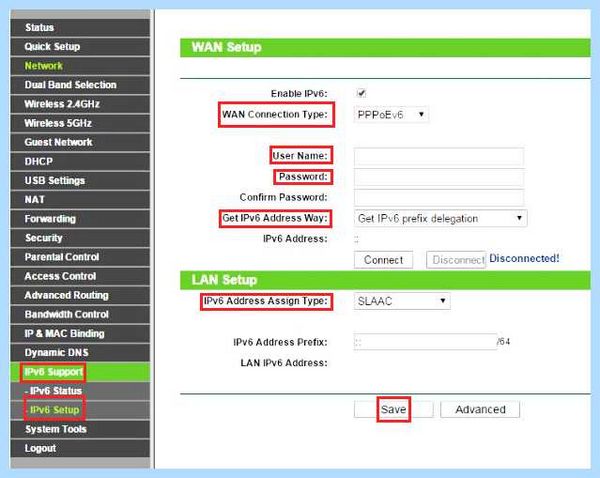Open the Advanced settings button
Image resolution: width=600 pixels, height=478 pixels.
480,409
